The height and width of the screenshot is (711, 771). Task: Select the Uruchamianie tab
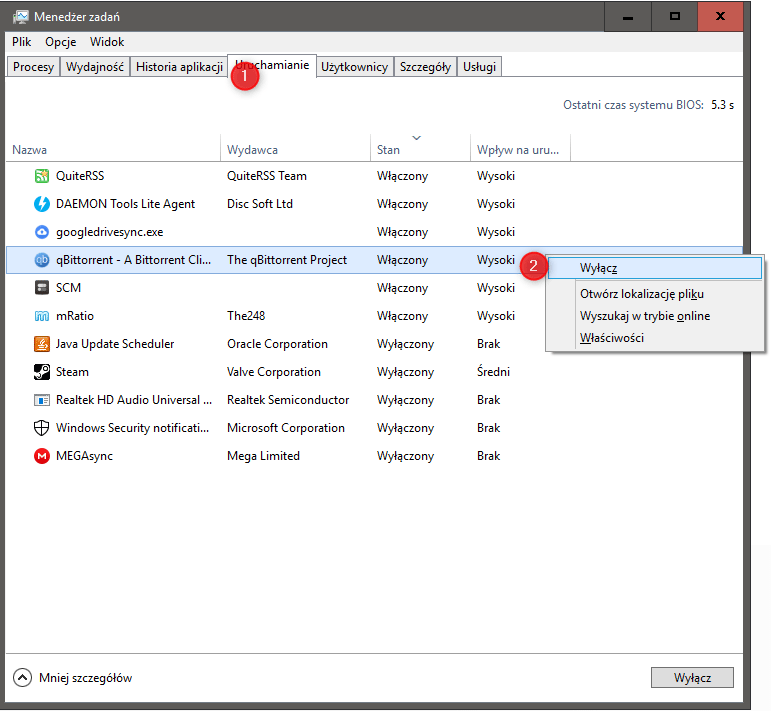[272, 65]
